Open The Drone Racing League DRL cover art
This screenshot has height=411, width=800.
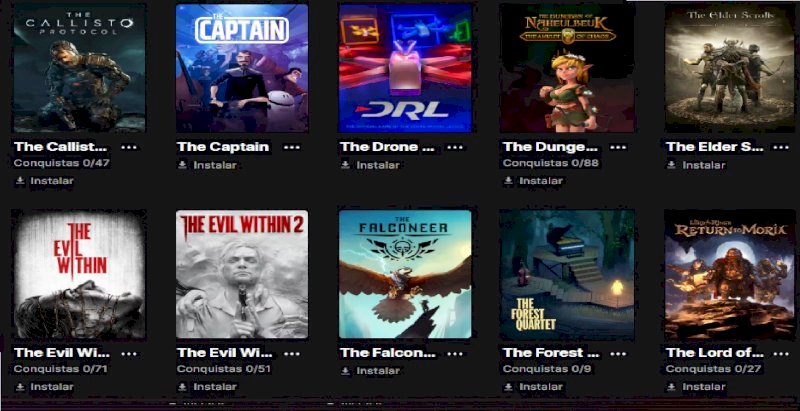pyautogui.click(x=405, y=68)
